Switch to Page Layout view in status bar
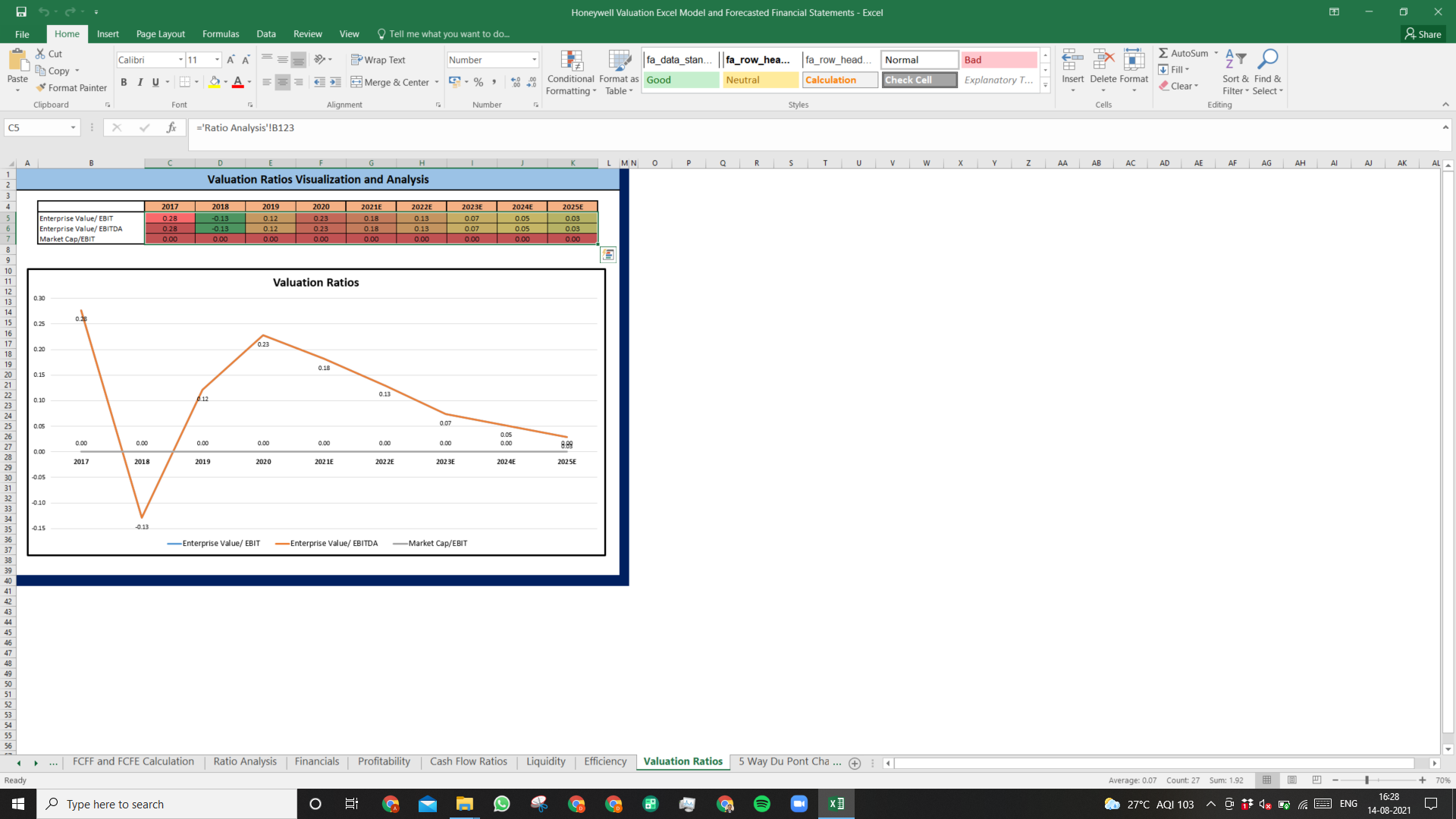This screenshot has height=819, width=1456. 1291,780
